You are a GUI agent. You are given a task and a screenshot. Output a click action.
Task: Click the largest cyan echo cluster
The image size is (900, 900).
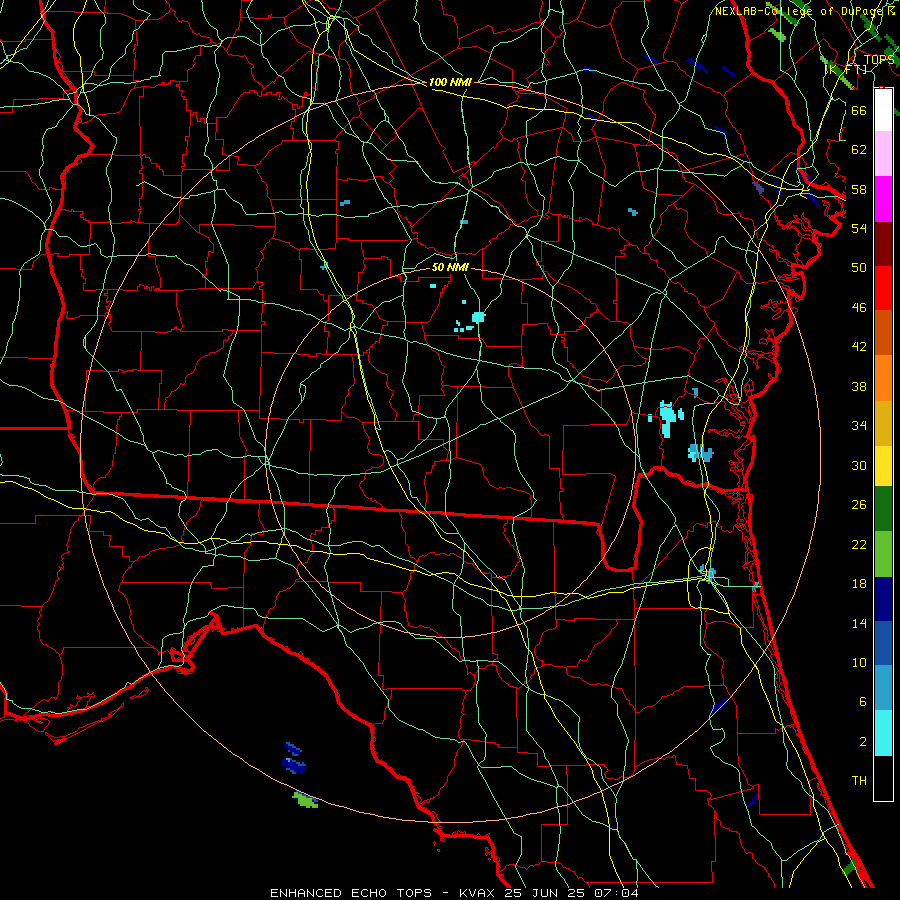667,419
